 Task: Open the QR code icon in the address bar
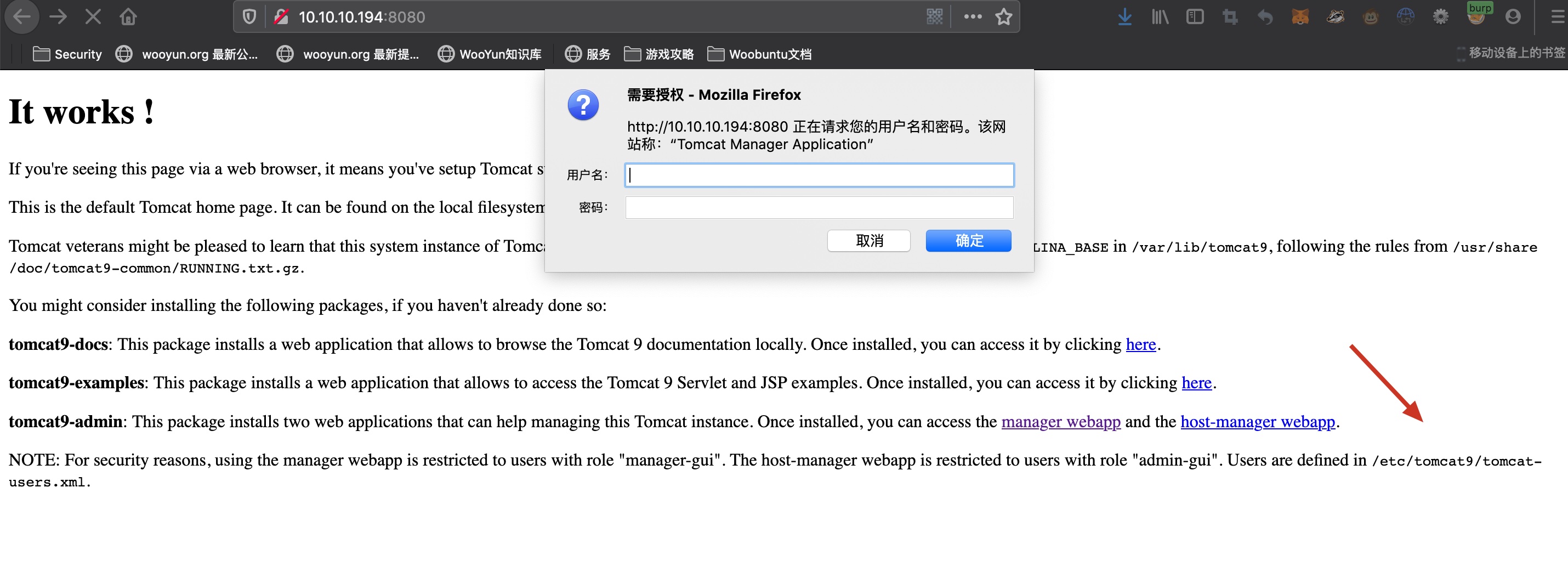coord(934,17)
